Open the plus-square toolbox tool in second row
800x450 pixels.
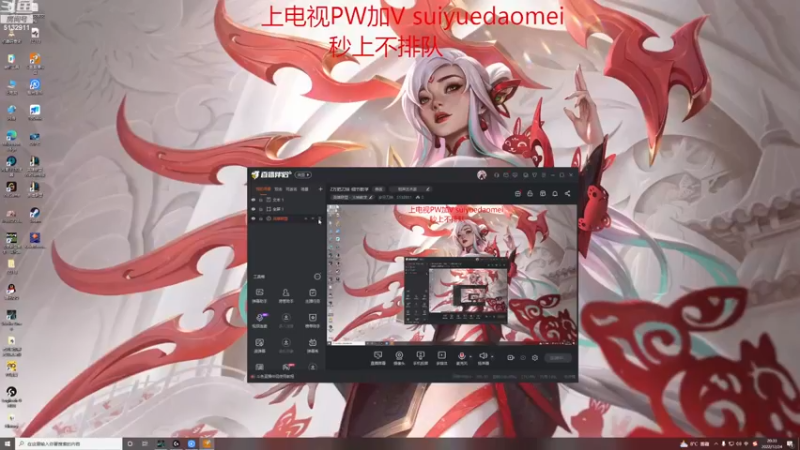pos(312,320)
